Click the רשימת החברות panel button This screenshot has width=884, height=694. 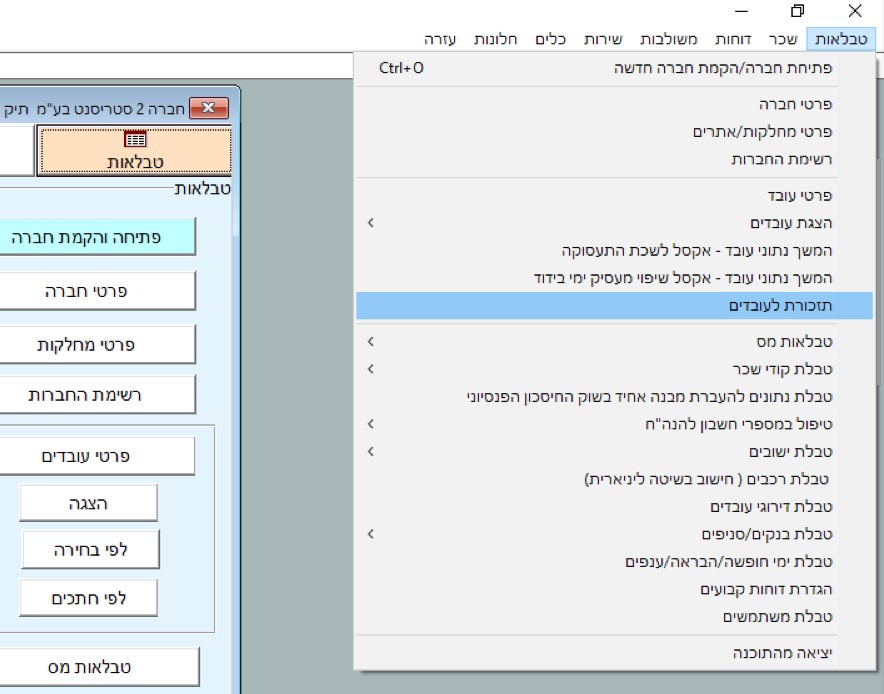pyautogui.click(x=97, y=395)
